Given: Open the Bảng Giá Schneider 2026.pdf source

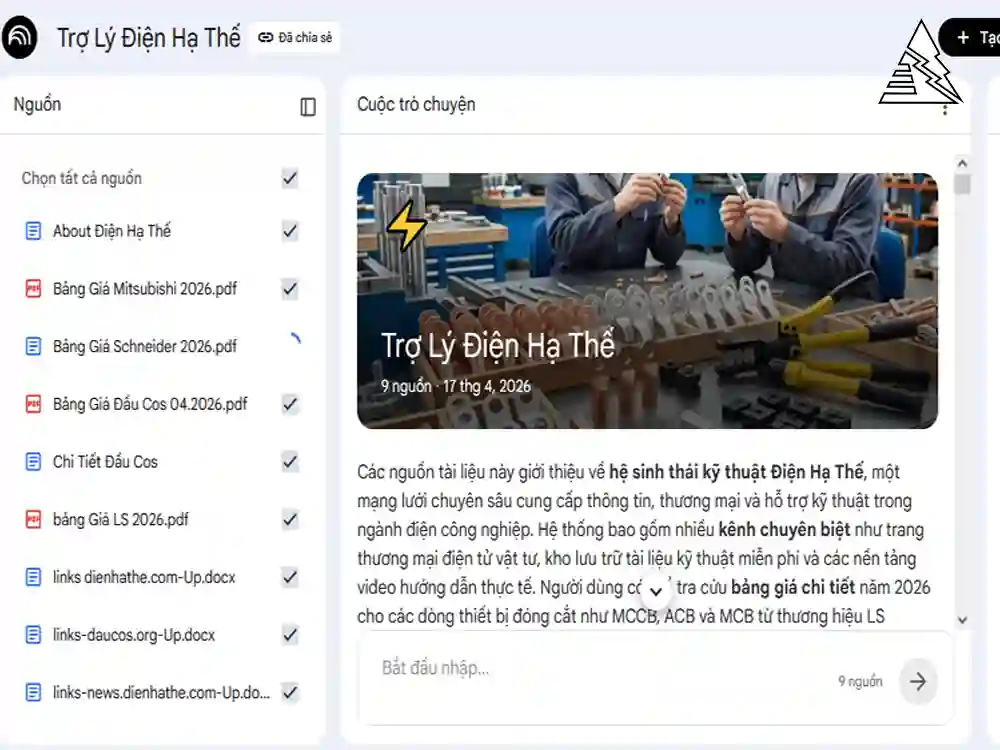Looking at the screenshot, I should (x=145, y=346).
